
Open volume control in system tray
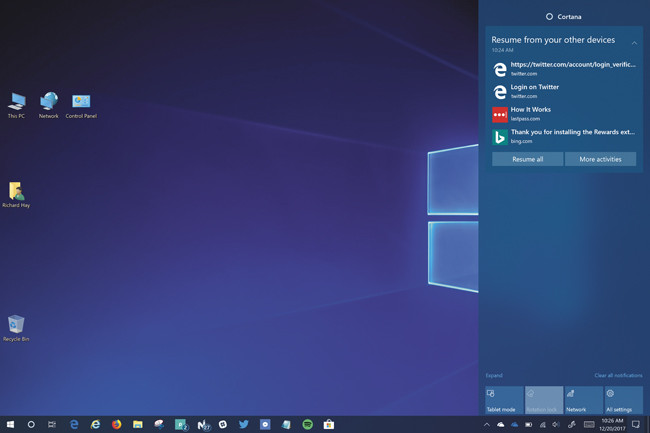coord(556,424)
